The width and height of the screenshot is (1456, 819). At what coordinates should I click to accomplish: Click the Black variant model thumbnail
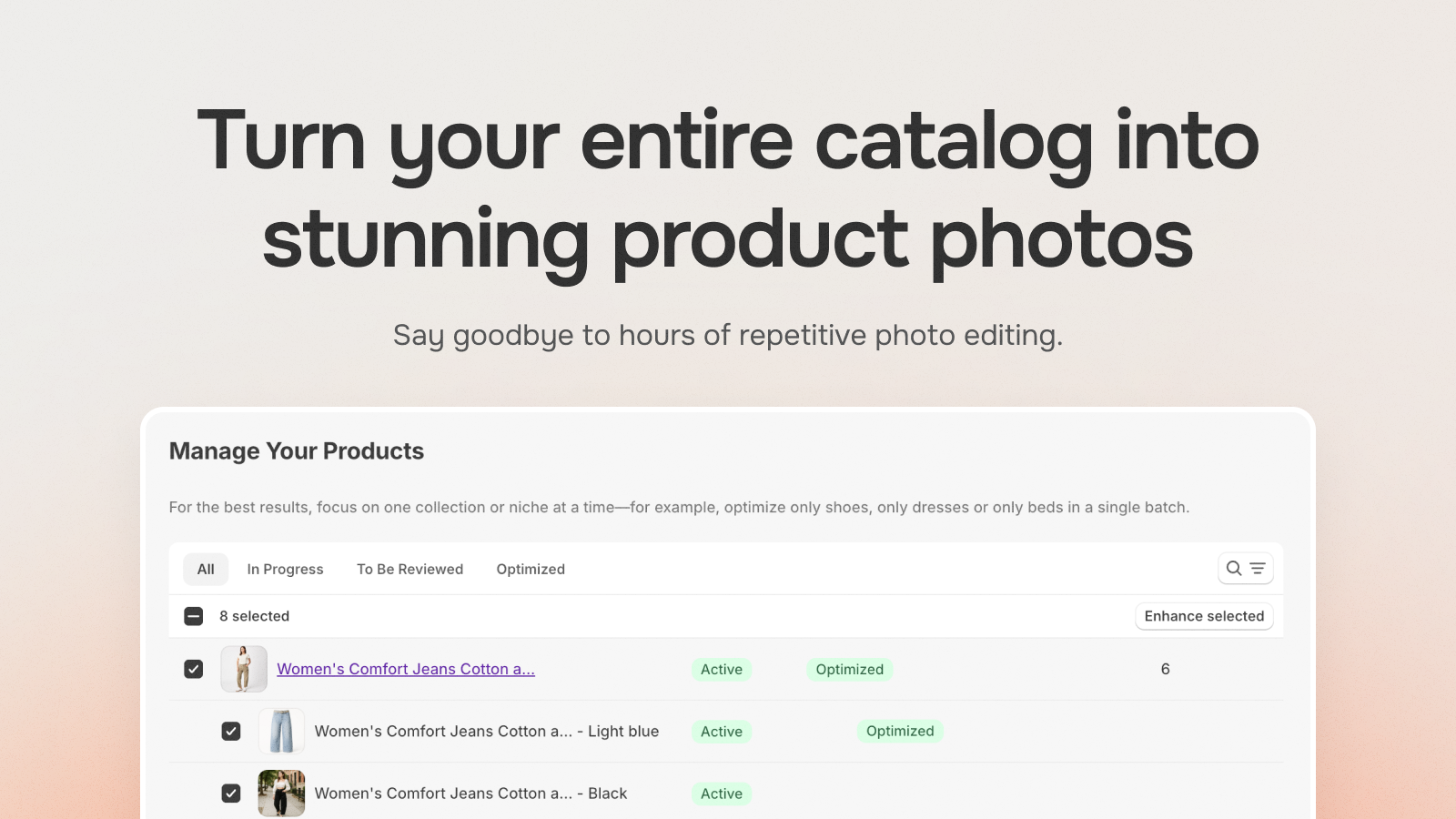point(281,793)
